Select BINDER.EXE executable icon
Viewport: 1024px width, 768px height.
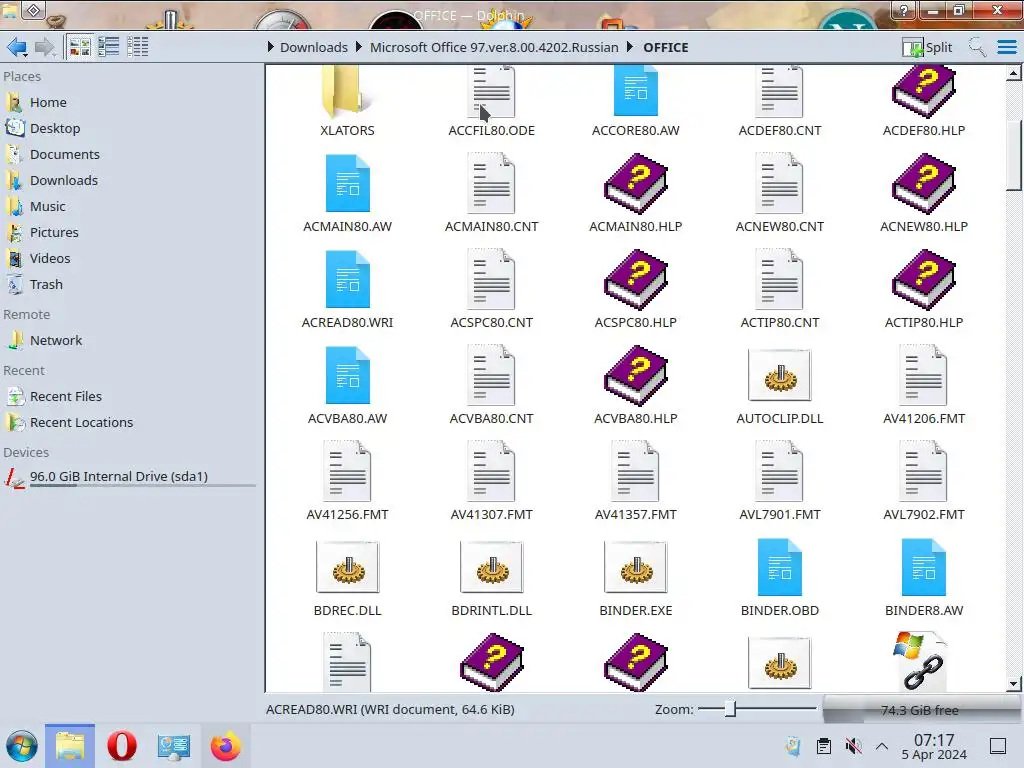pyautogui.click(x=636, y=568)
